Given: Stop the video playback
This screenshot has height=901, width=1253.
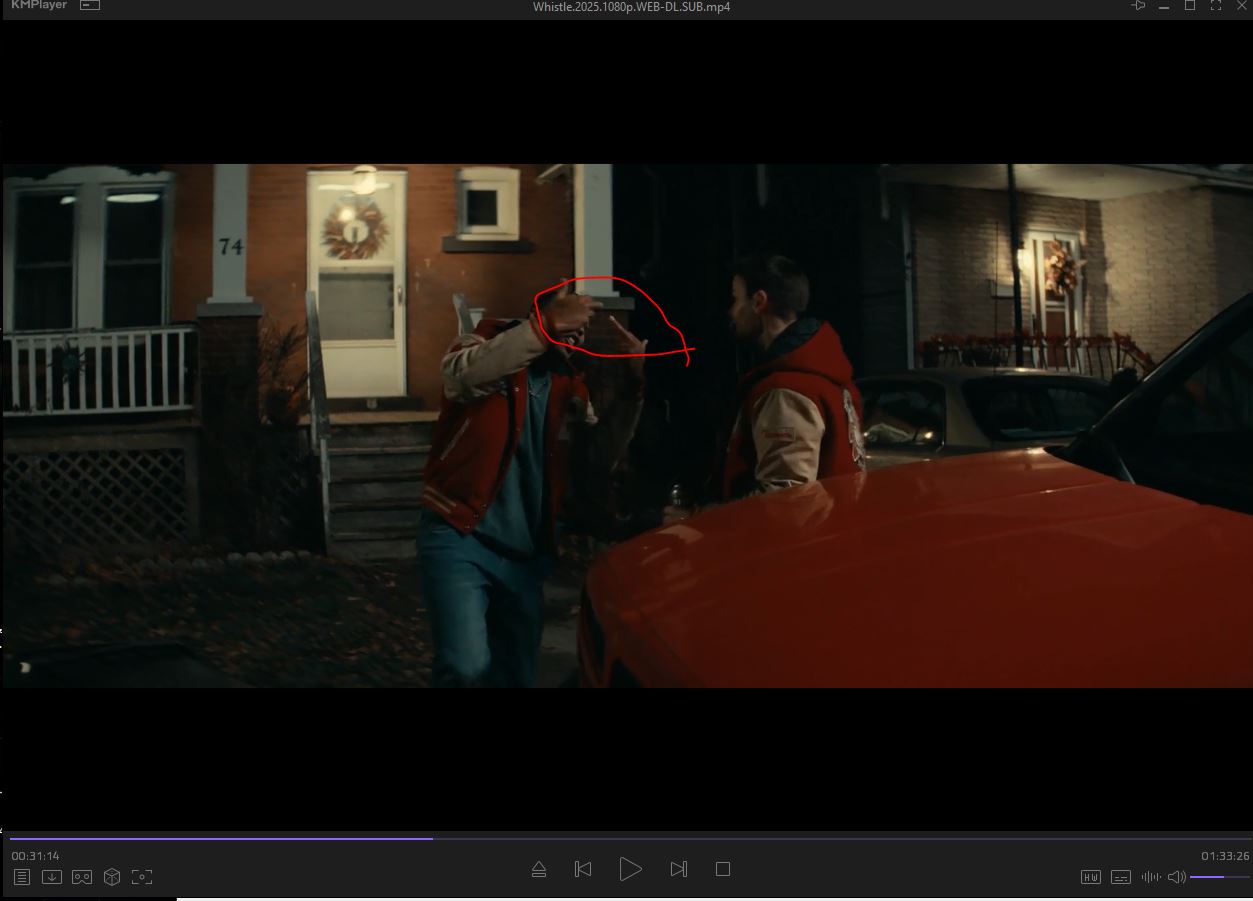Looking at the screenshot, I should (723, 869).
